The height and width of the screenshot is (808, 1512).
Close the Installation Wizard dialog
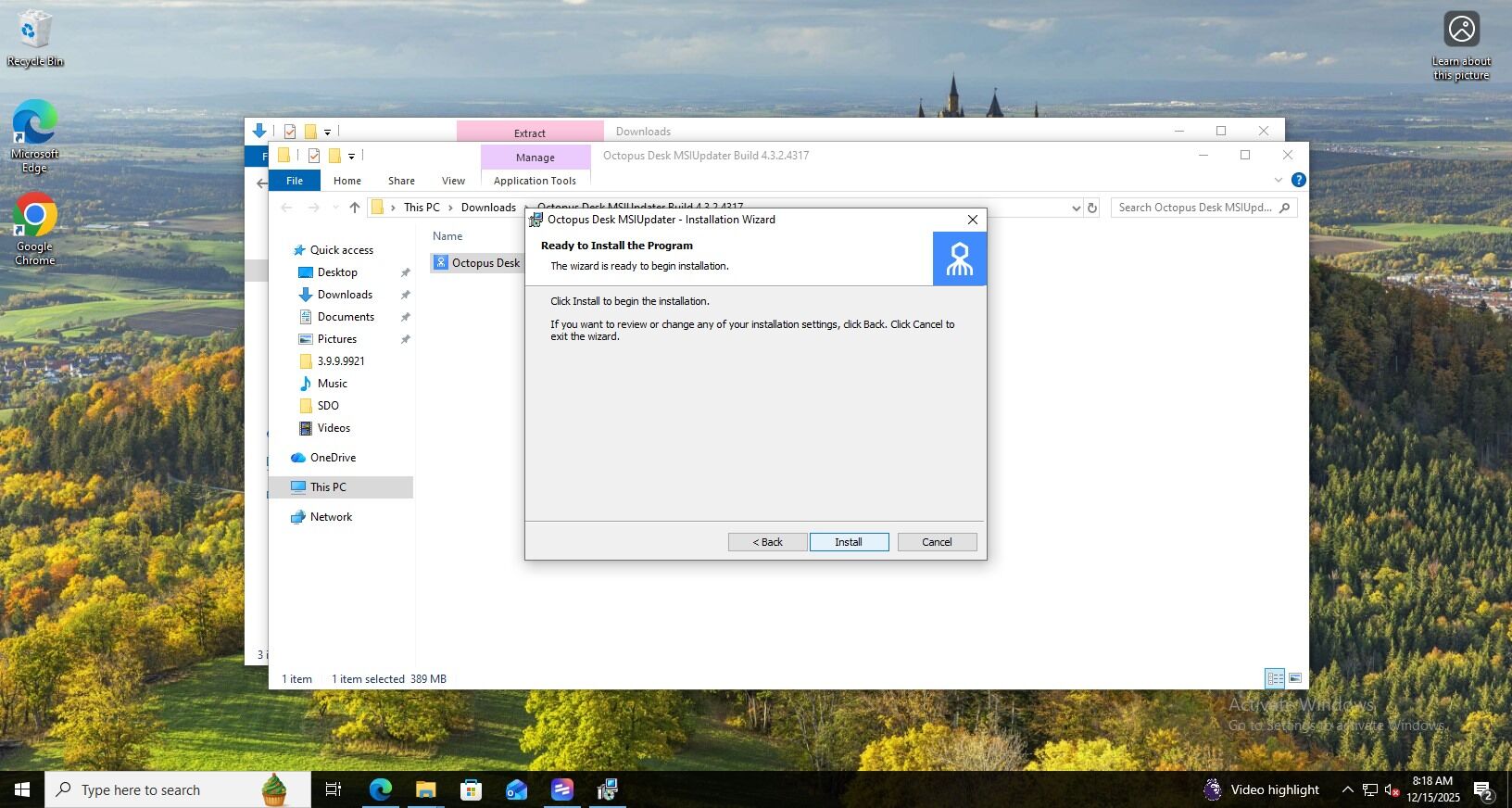point(972,220)
